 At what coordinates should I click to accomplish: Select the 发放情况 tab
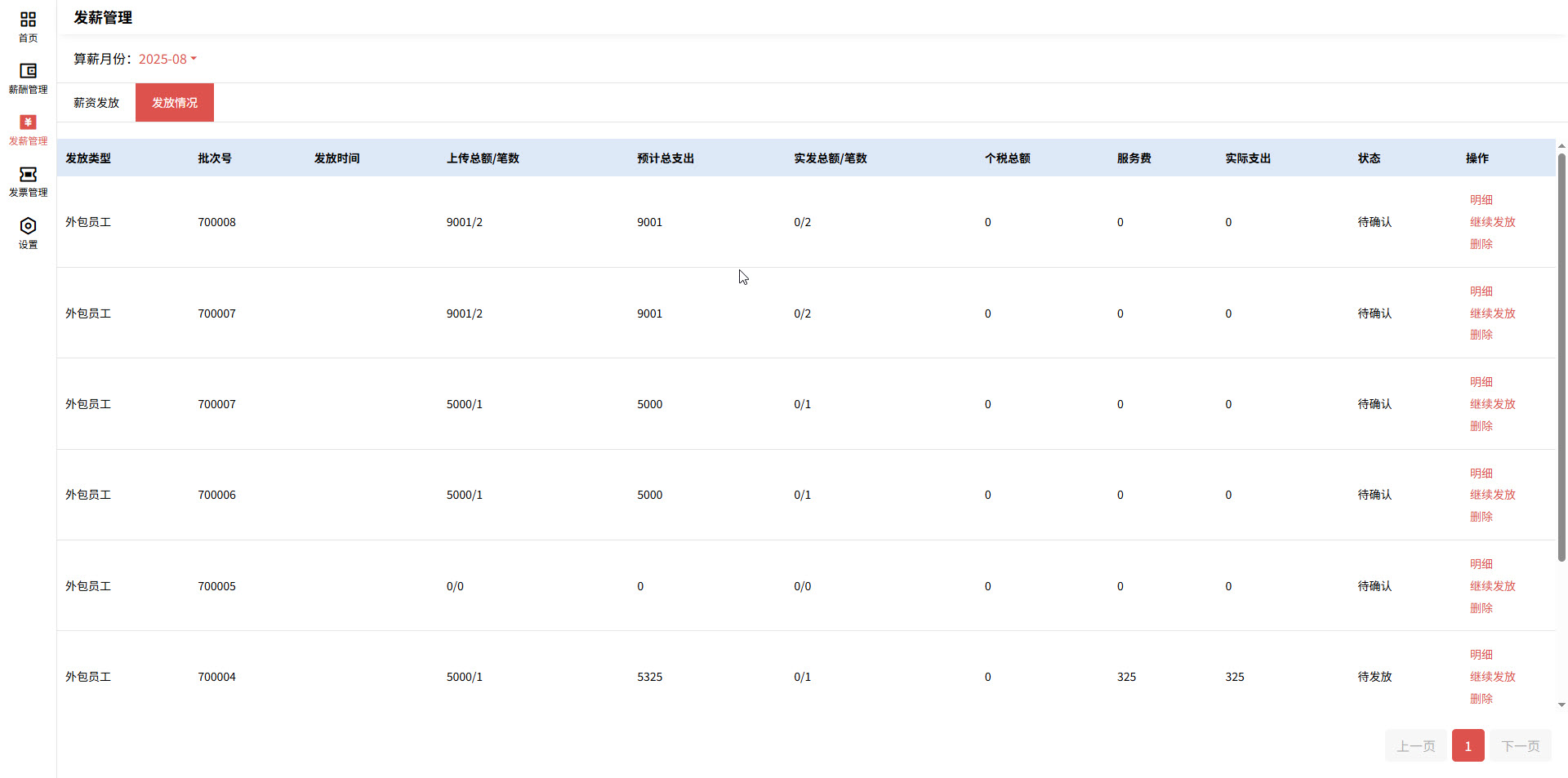[174, 102]
